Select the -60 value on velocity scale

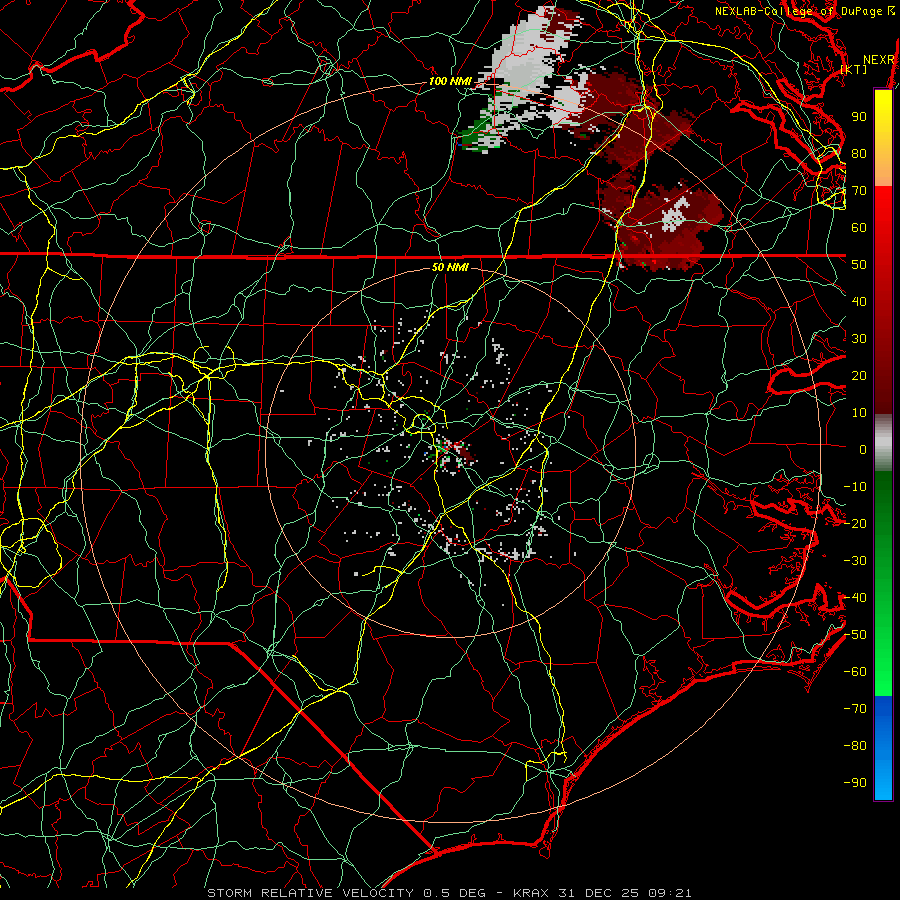(x=855, y=672)
